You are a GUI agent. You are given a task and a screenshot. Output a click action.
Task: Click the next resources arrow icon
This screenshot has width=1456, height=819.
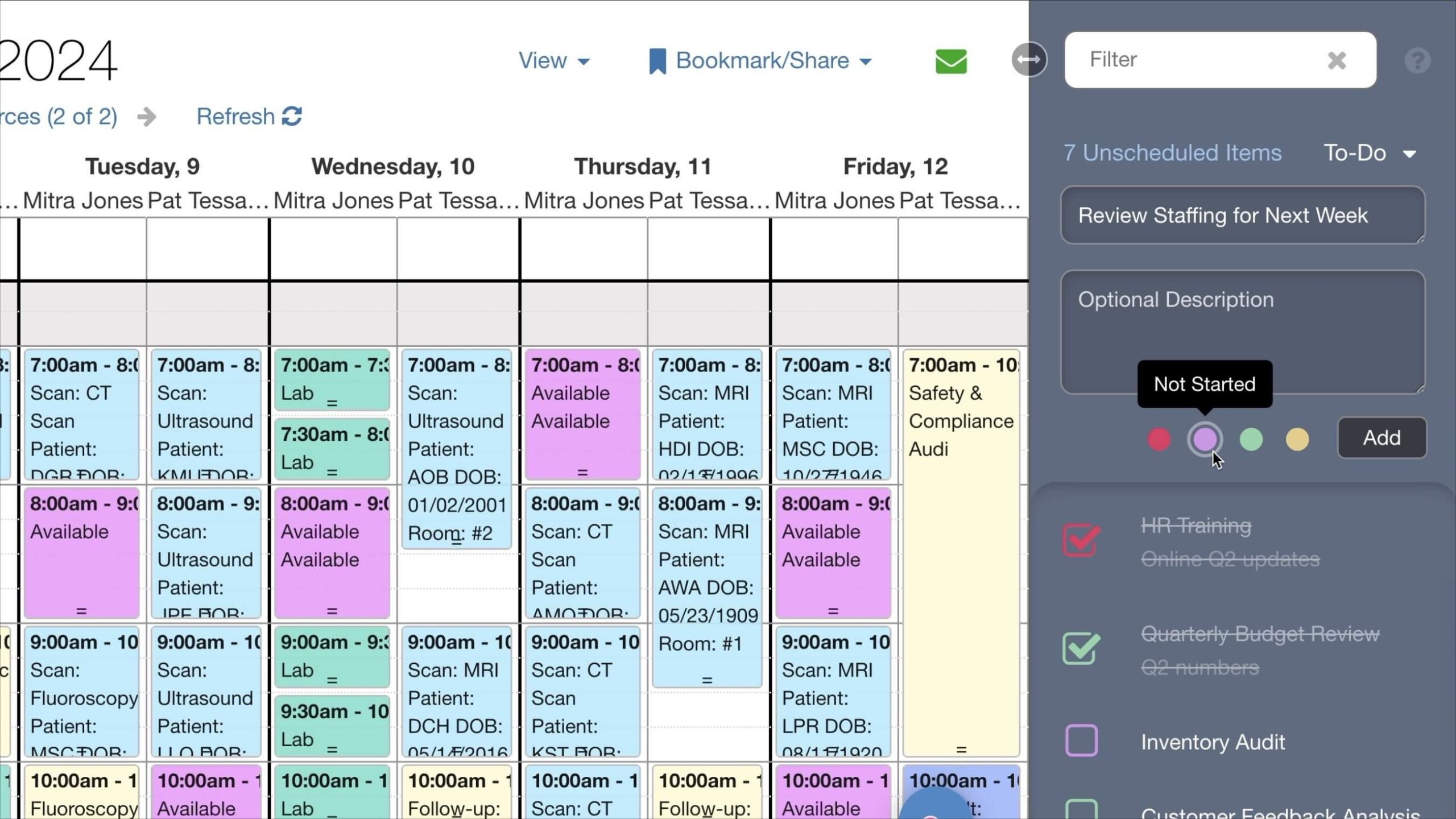point(146,117)
